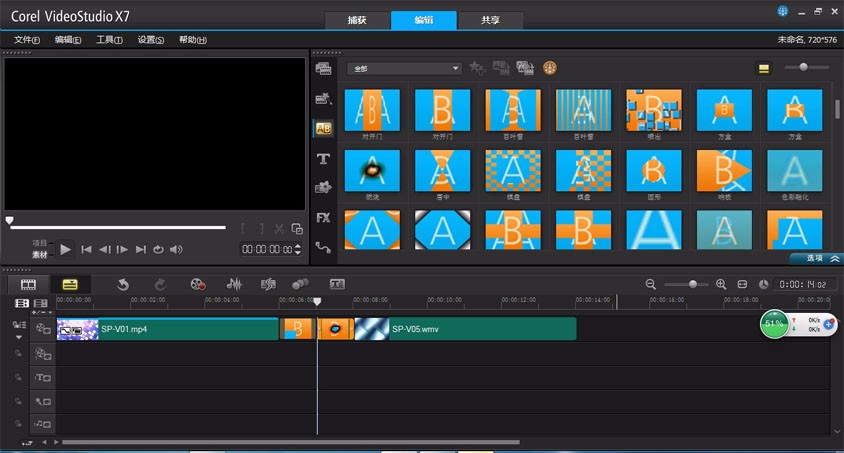This screenshot has width=844, height=453.
Task: Expand the down arrow below track manager
Action: pos(19,337)
